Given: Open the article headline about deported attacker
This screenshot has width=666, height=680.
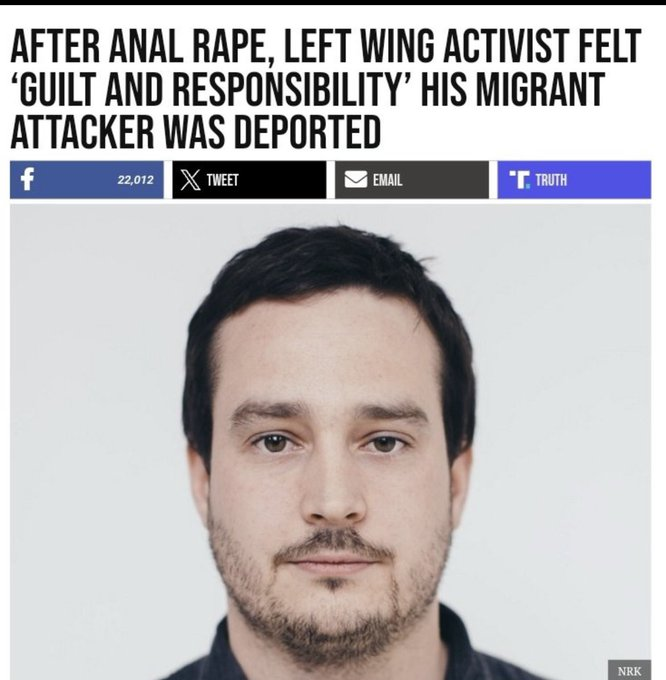Looking at the screenshot, I should (325, 88).
